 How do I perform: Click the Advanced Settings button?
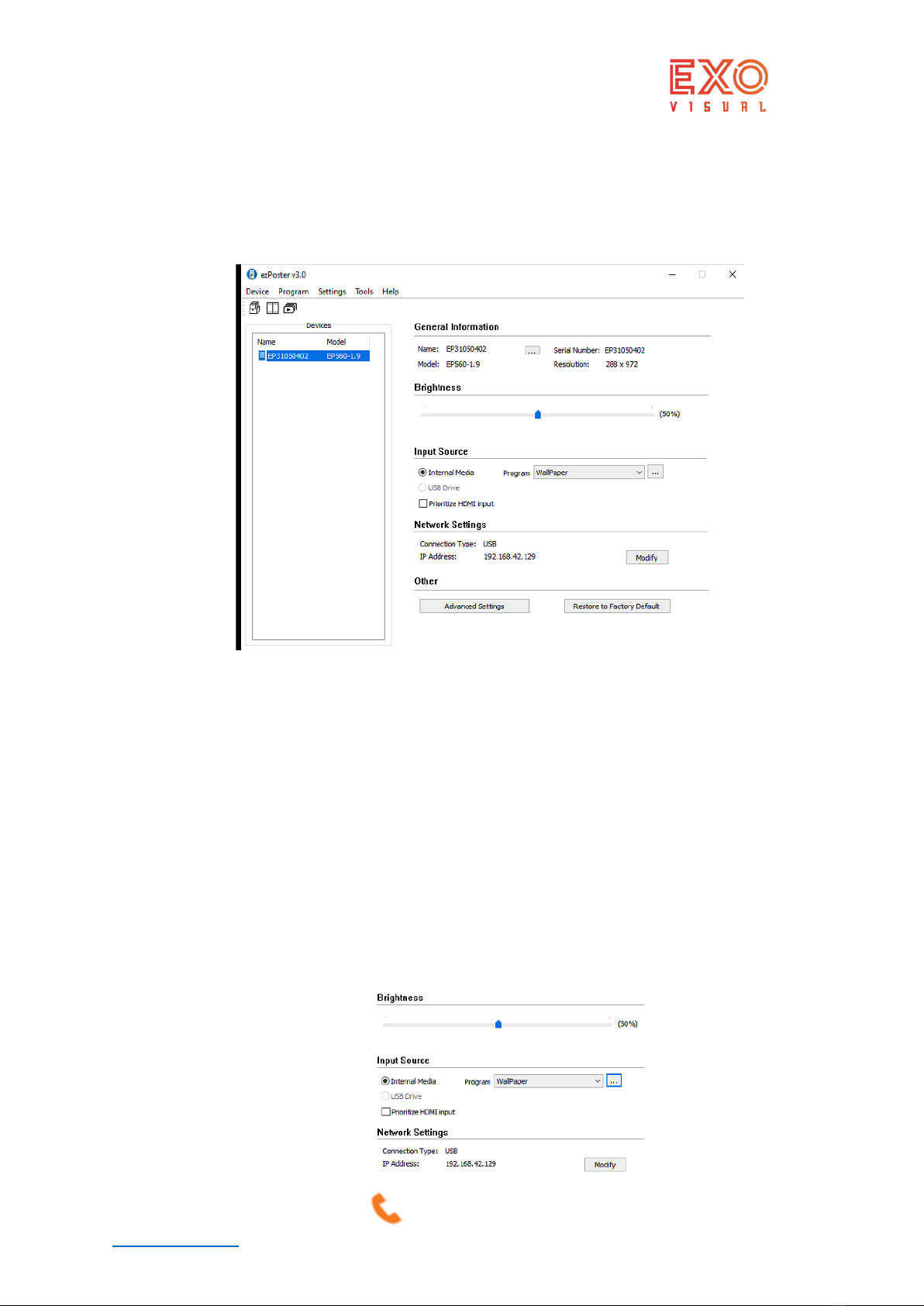point(474,606)
